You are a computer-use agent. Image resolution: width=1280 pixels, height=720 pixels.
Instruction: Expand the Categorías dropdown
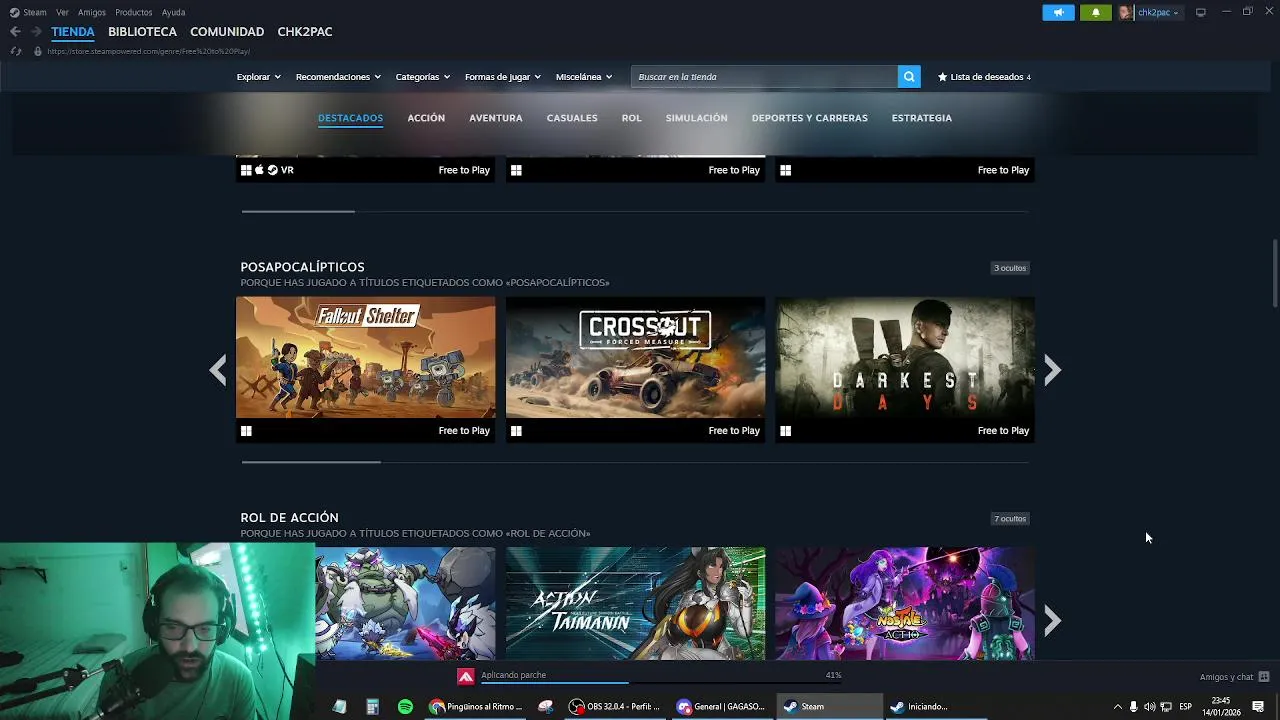click(422, 77)
